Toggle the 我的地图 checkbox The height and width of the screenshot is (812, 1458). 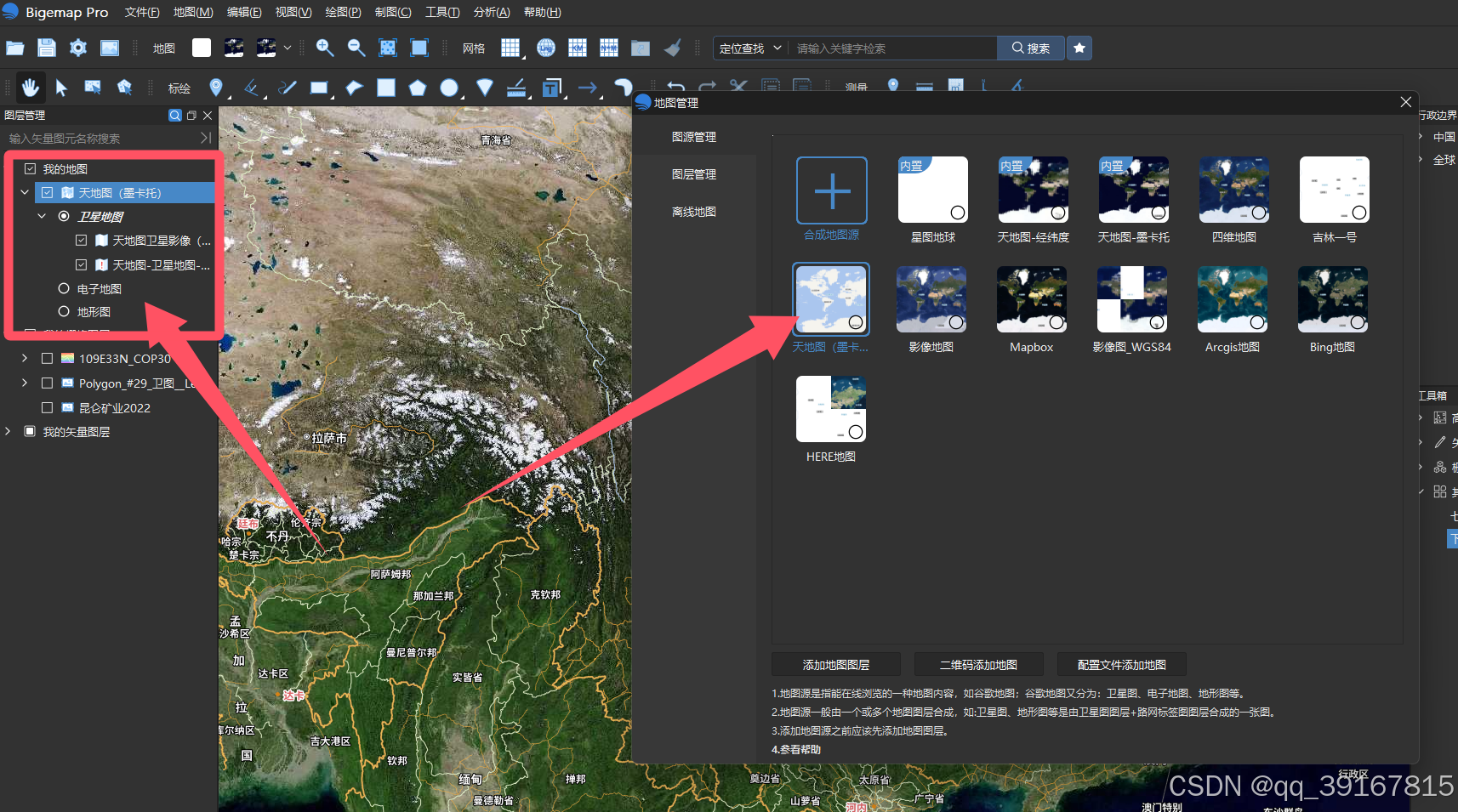pyautogui.click(x=30, y=169)
